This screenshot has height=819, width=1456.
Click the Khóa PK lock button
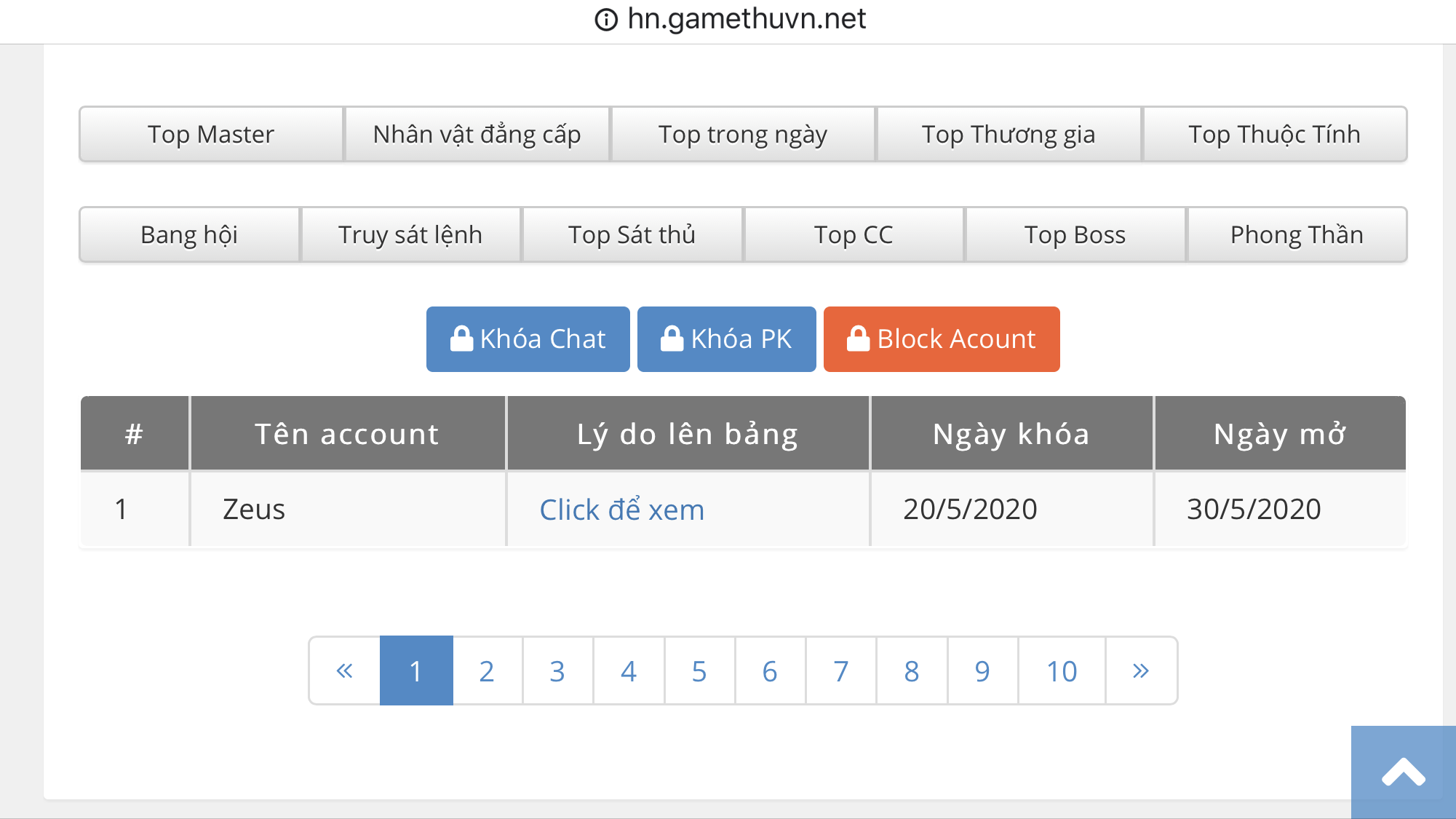[726, 339]
